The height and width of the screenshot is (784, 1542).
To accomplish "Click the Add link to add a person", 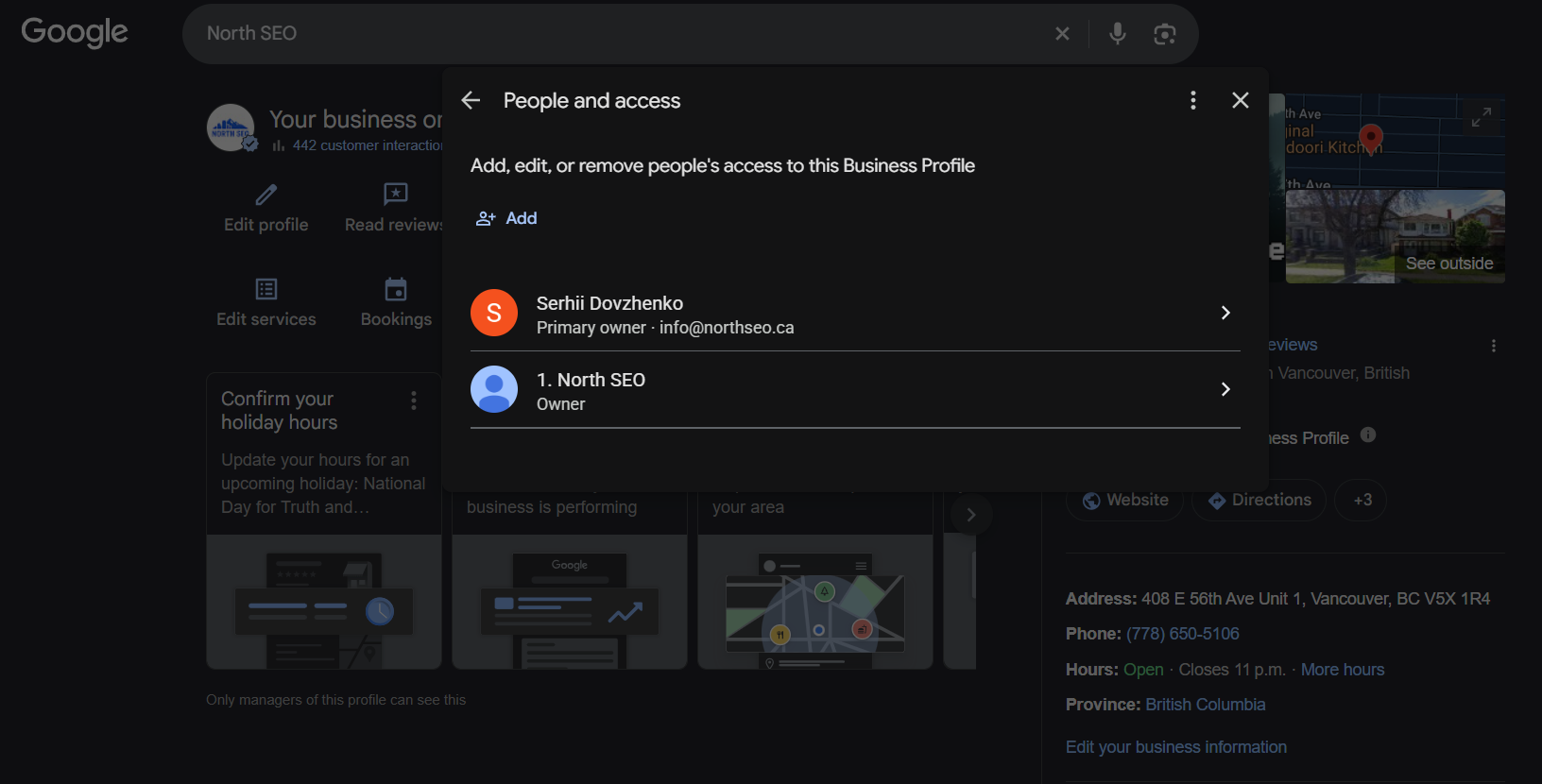I will pyautogui.click(x=522, y=218).
